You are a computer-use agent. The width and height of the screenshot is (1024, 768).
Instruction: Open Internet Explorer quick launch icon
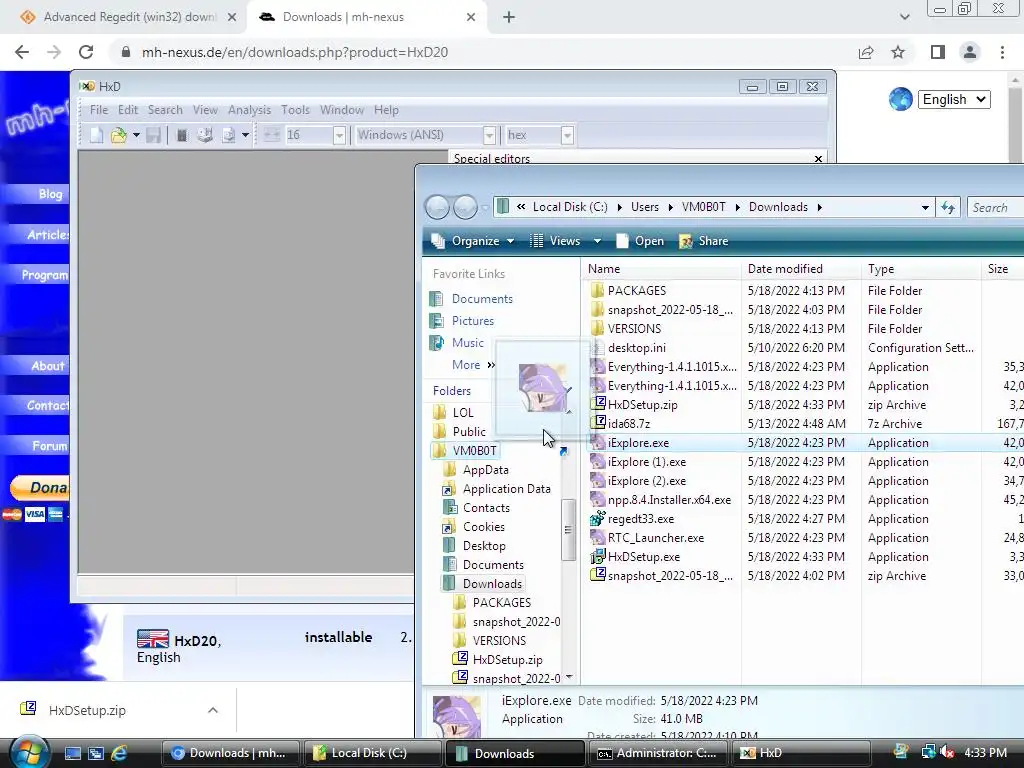119,753
